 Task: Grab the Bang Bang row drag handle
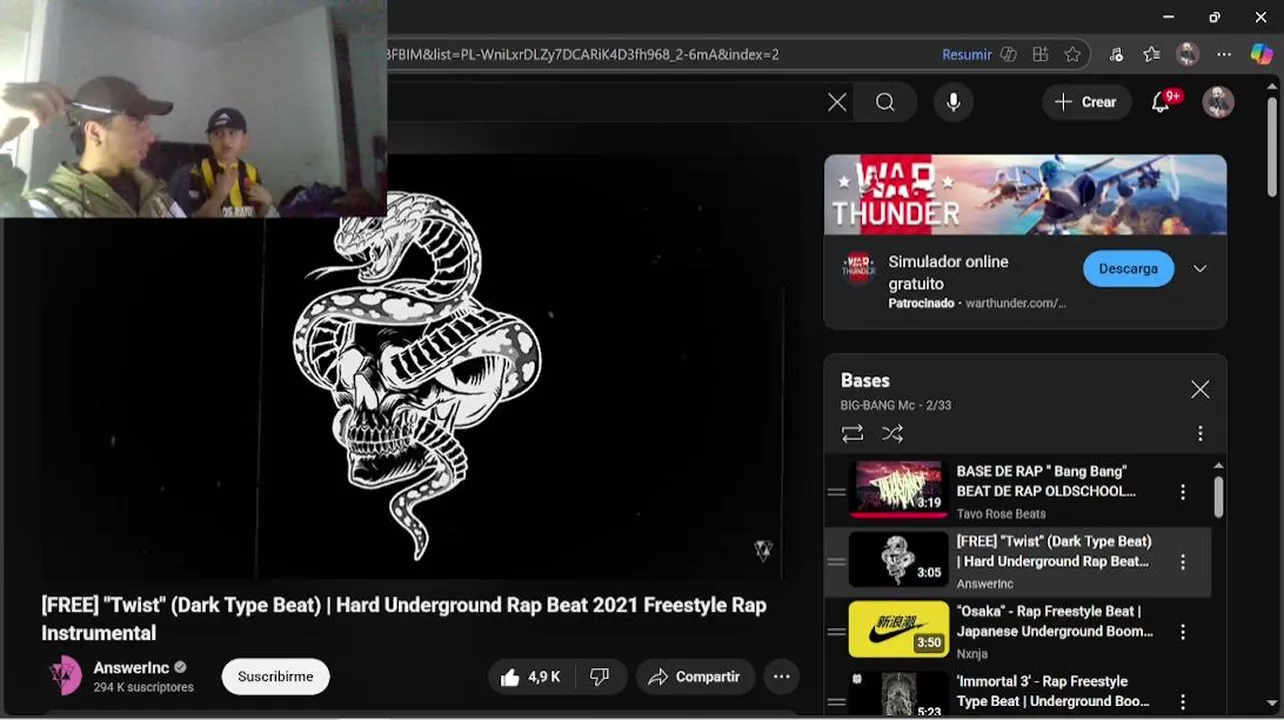click(x=836, y=492)
